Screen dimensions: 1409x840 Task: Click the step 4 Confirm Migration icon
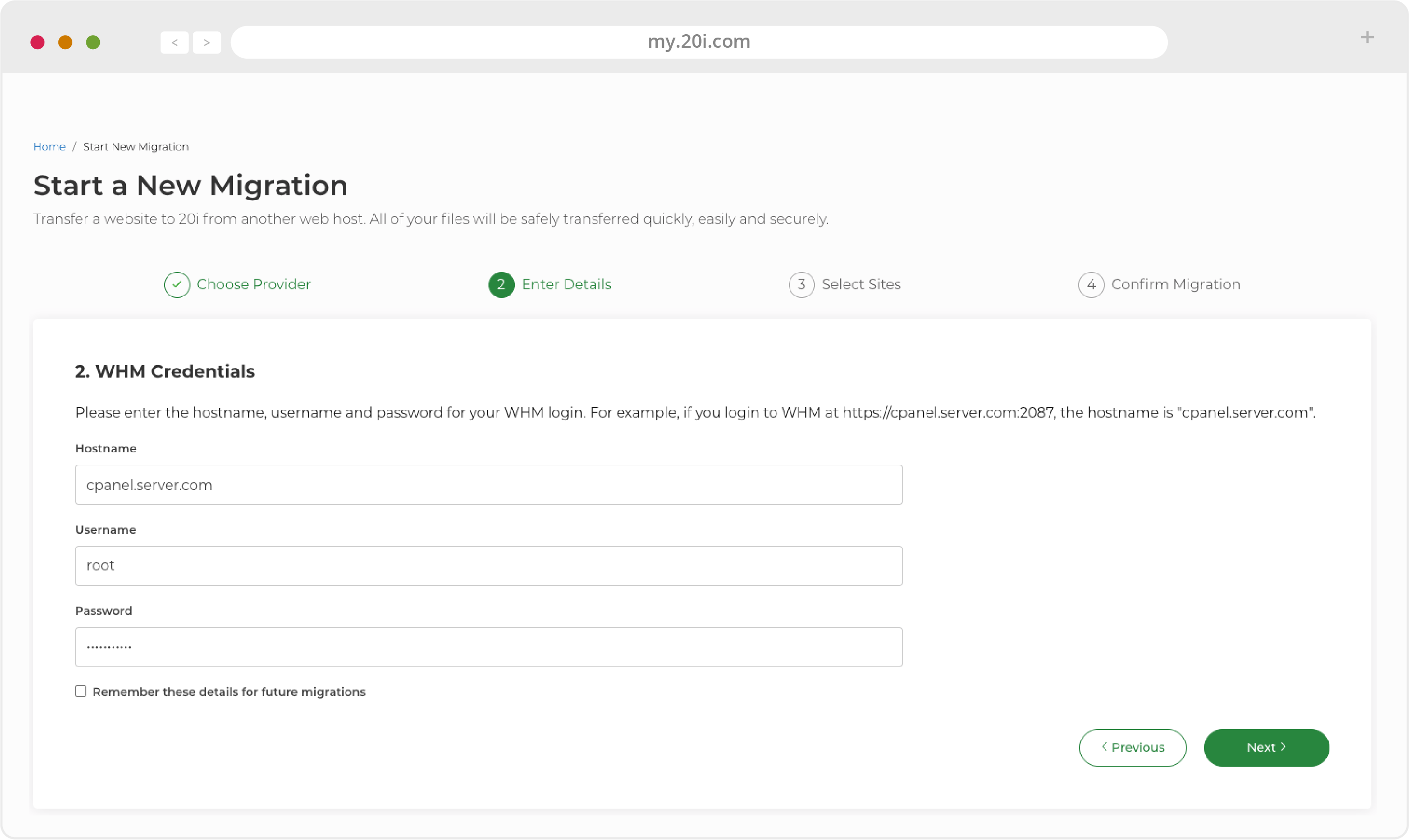pyautogui.click(x=1091, y=284)
